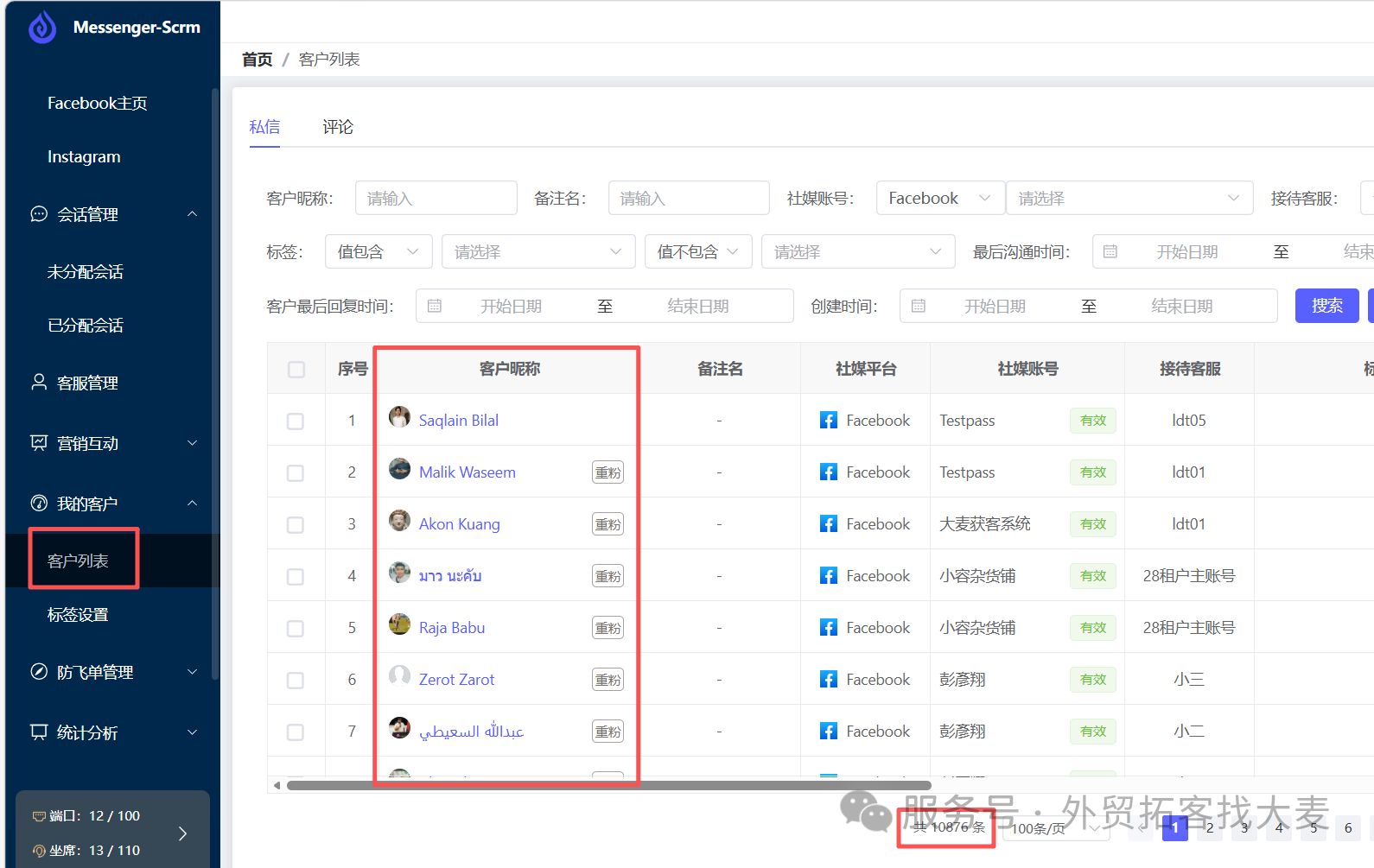Check the row 3 Akon Kuang checkbox
The image size is (1374, 868).
click(296, 525)
